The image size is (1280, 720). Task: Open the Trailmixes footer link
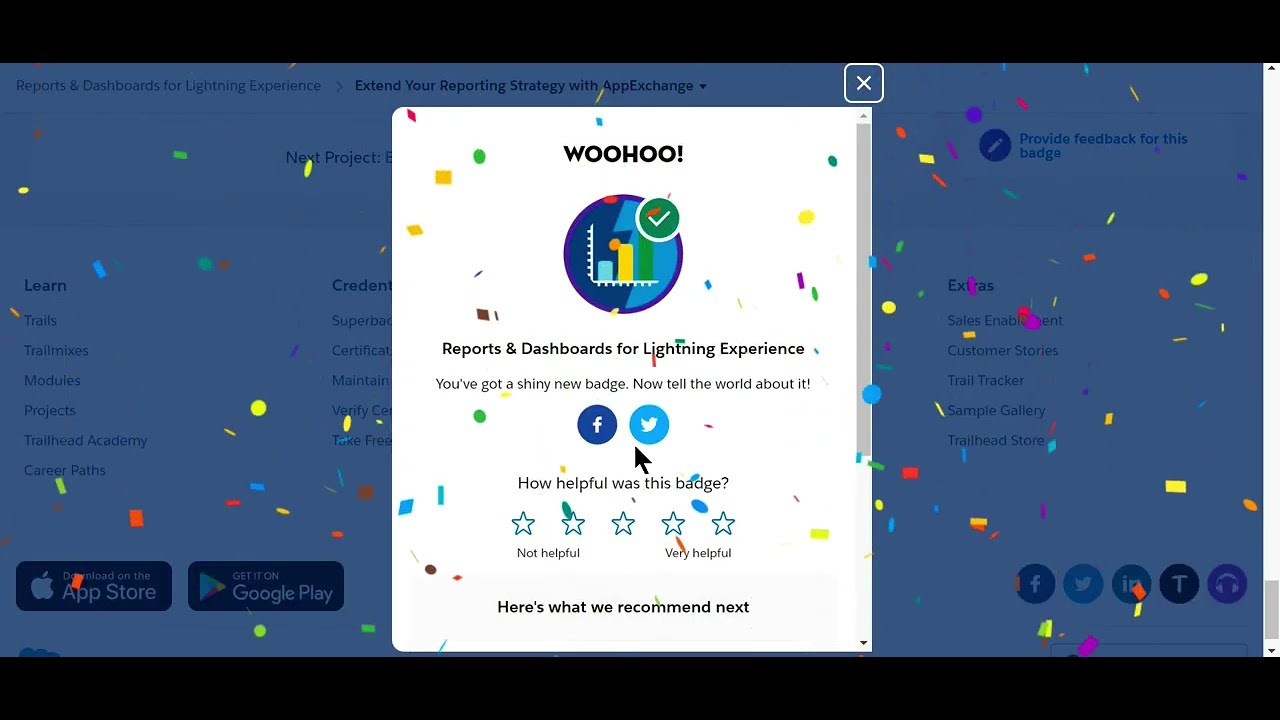click(x=56, y=350)
